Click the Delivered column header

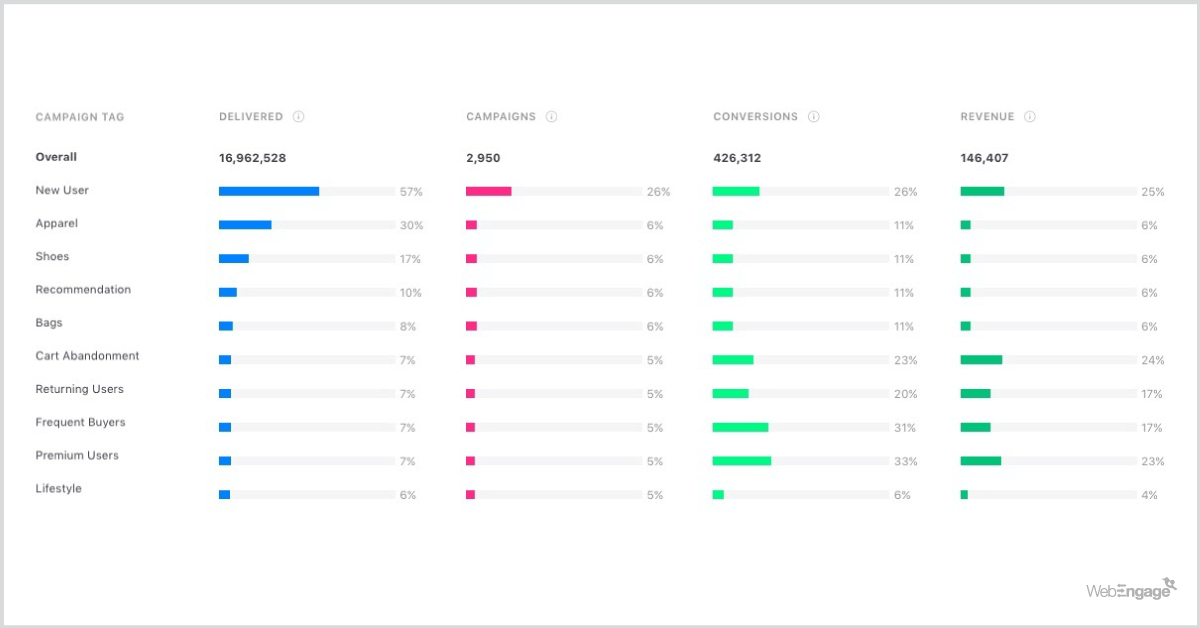pyautogui.click(x=251, y=117)
